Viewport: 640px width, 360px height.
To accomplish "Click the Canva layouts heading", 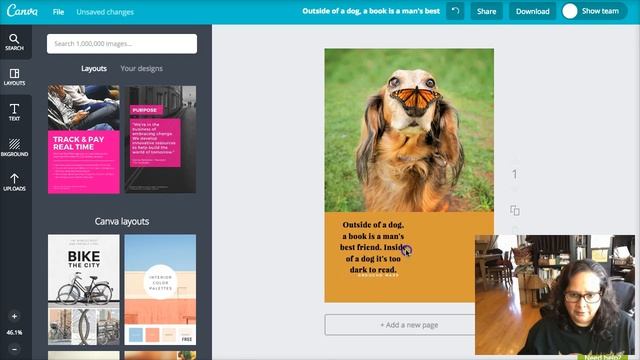I will click(x=122, y=221).
